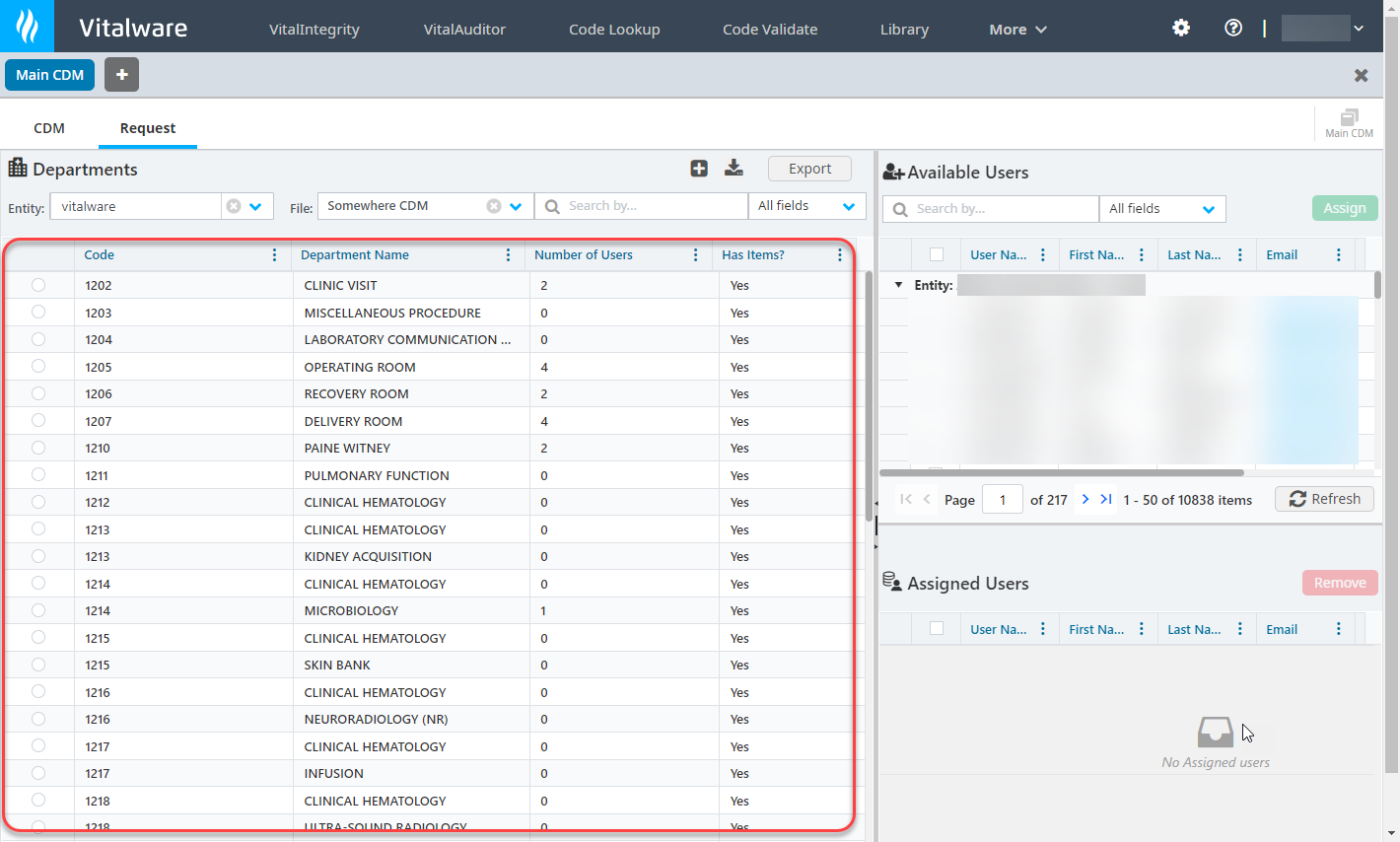Select radio button for code 1202
The height and width of the screenshot is (842, 1400).
click(38, 285)
